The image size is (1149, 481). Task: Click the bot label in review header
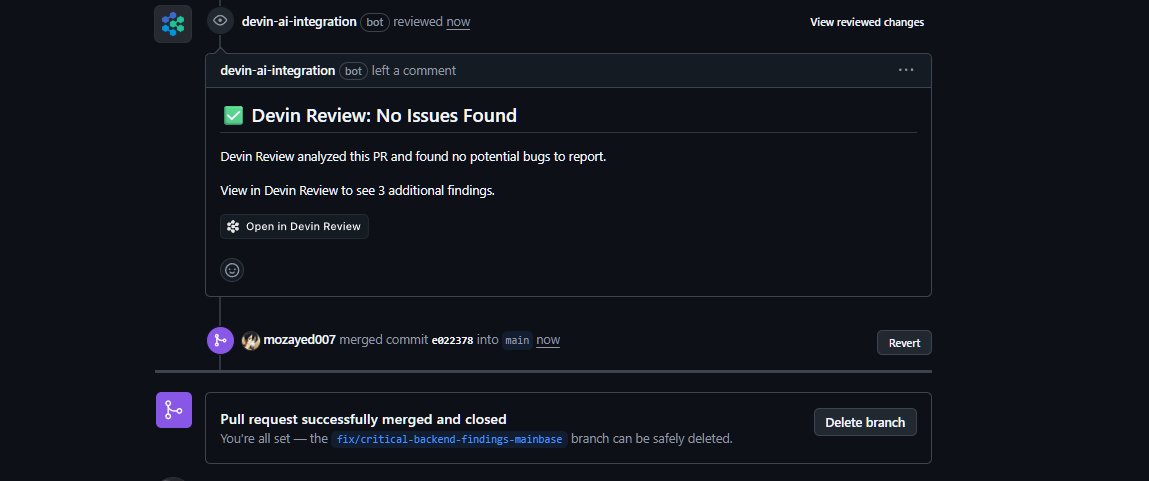pyautogui.click(x=374, y=22)
